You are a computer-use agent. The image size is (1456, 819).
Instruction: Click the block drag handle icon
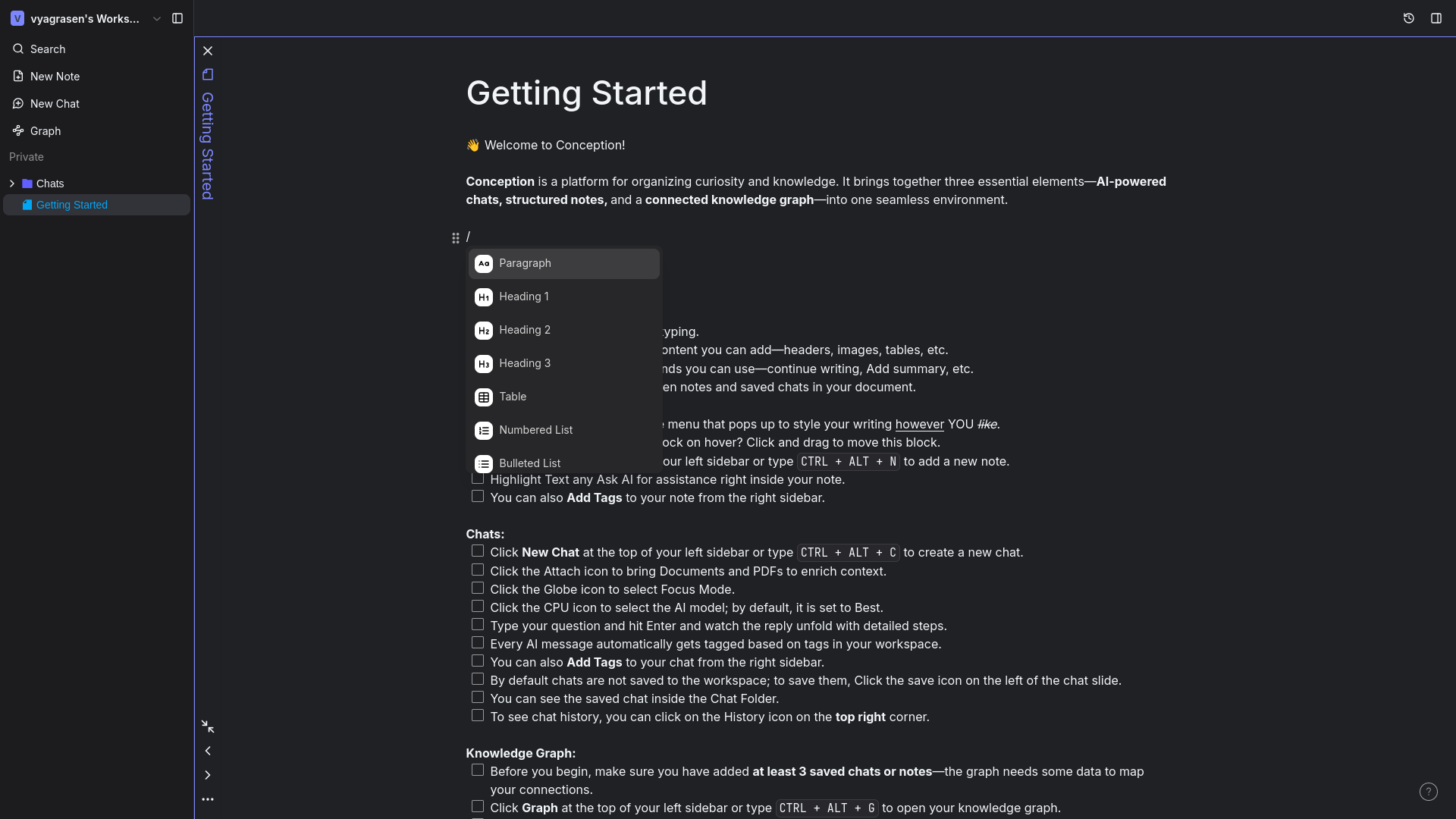pos(455,238)
